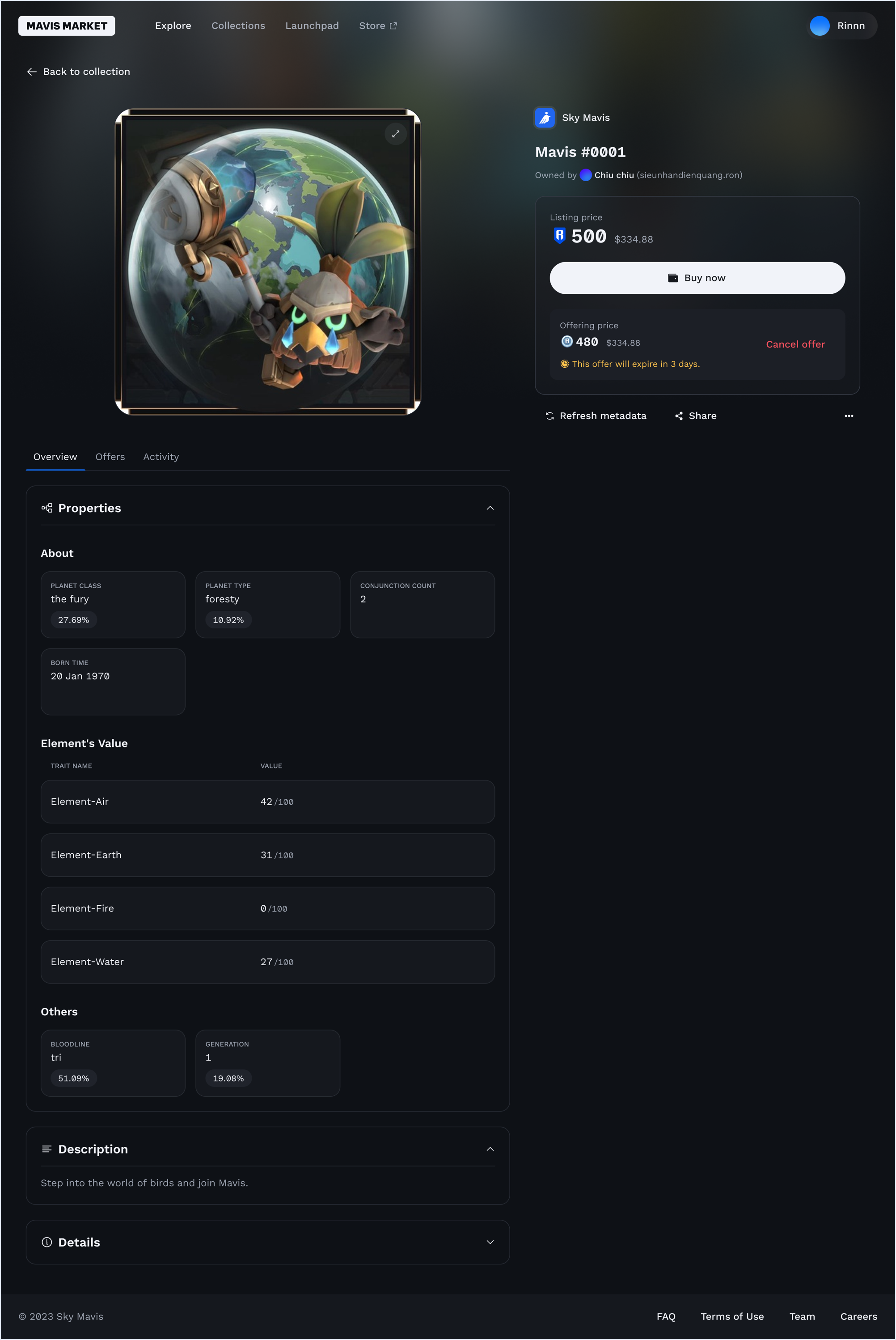Image resolution: width=896 pixels, height=1340 pixels.
Task: Click the Share icon
Action: (679, 416)
